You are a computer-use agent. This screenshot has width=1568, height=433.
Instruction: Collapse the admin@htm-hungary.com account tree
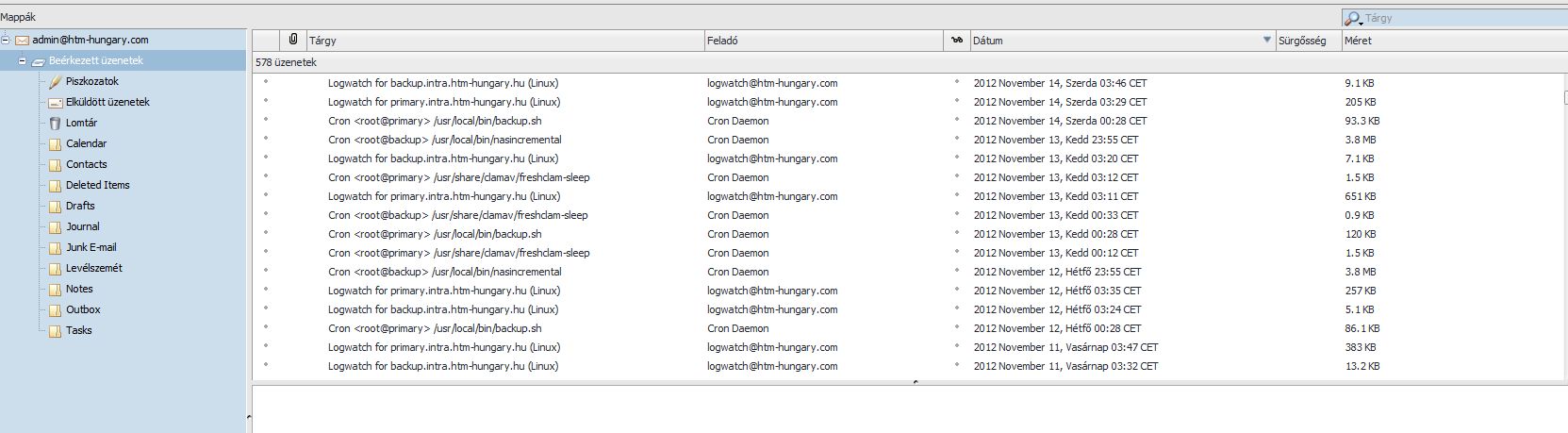click(x=6, y=40)
